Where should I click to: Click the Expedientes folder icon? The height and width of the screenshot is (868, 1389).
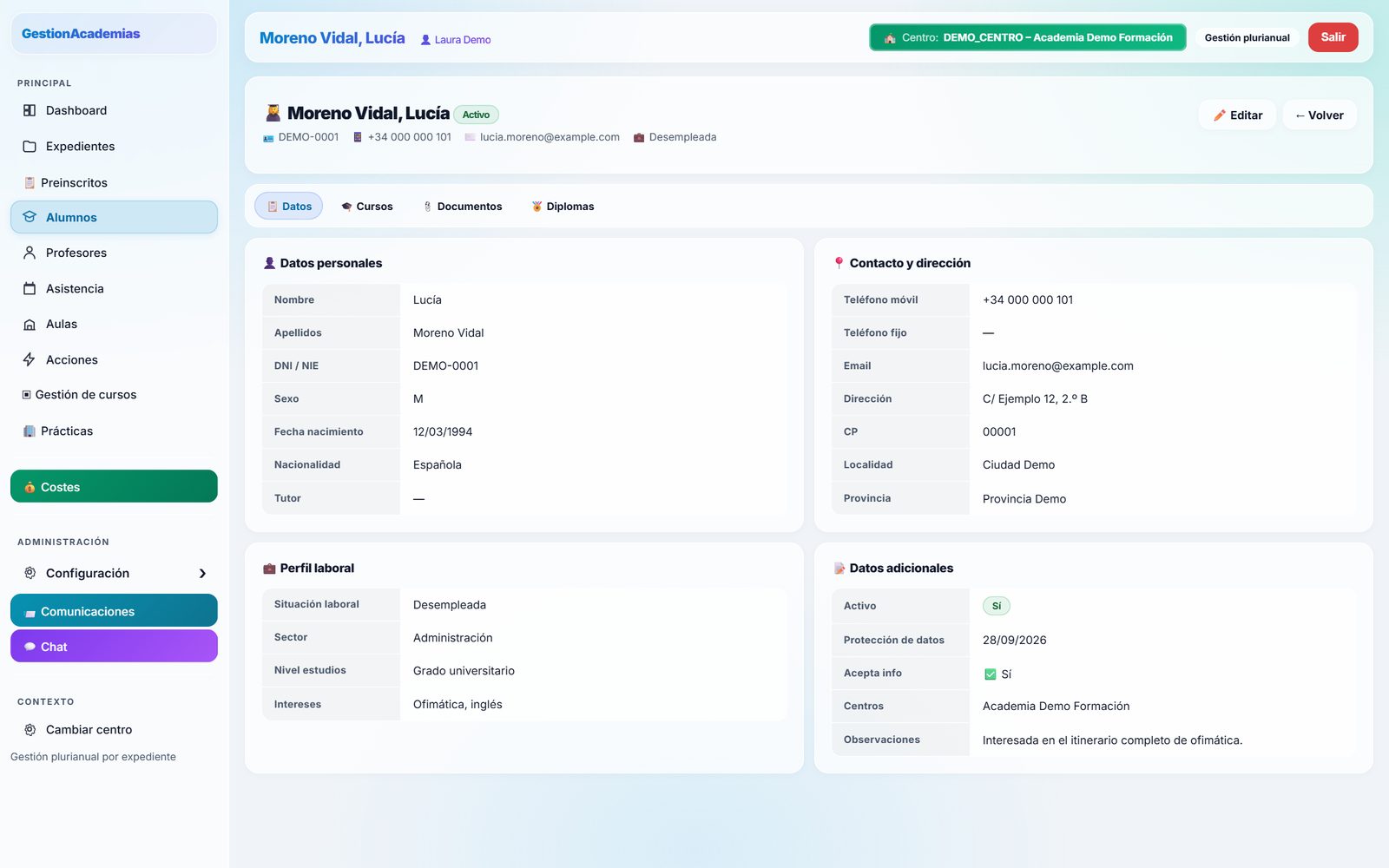click(30, 146)
